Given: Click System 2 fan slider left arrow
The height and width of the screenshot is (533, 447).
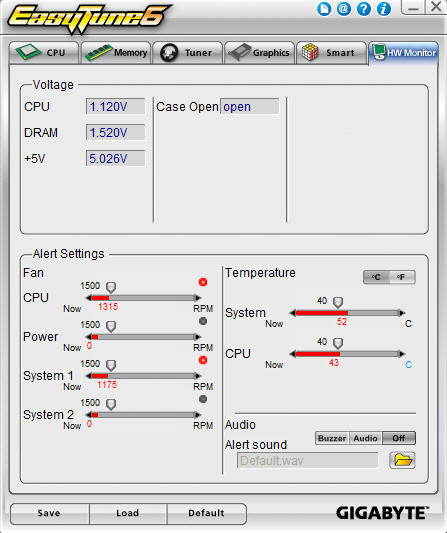Looking at the screenshot, I should tap(88, 415).
